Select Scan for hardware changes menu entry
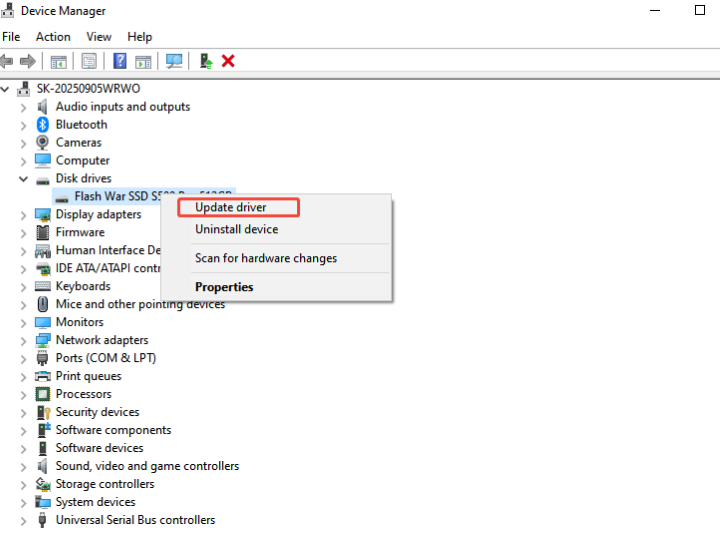The image size is (720, 535). click(x=266, y=258)
